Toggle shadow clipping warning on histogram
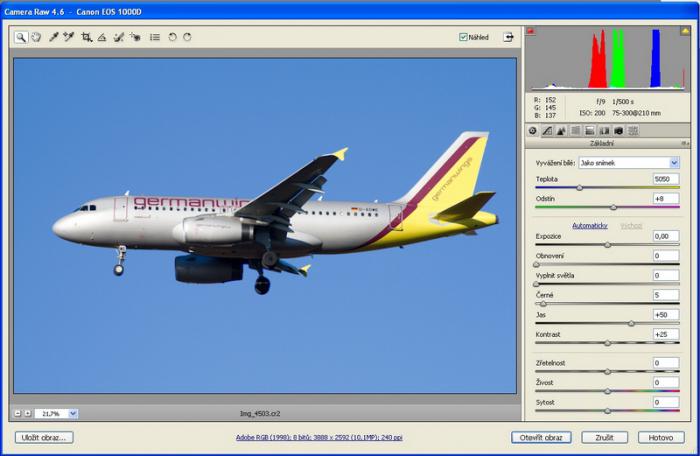This screenshot has width=700, height=456. pos(532,31)
